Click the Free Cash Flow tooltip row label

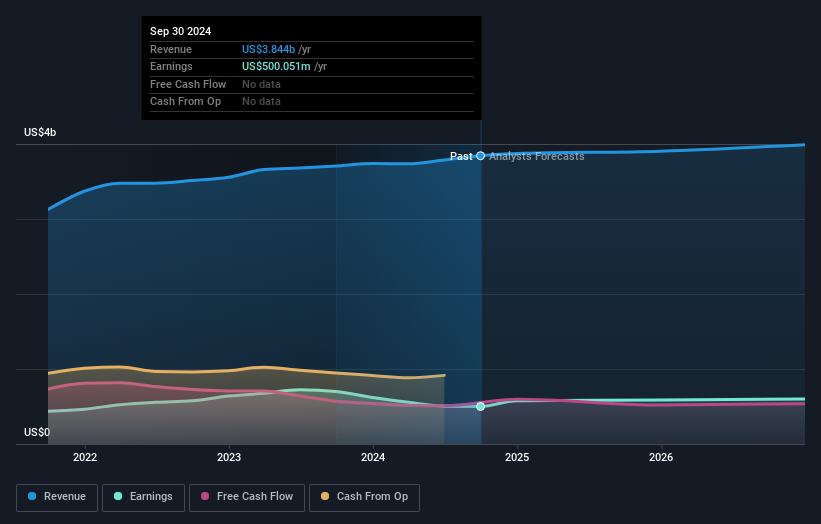click(x=188, y=84)
